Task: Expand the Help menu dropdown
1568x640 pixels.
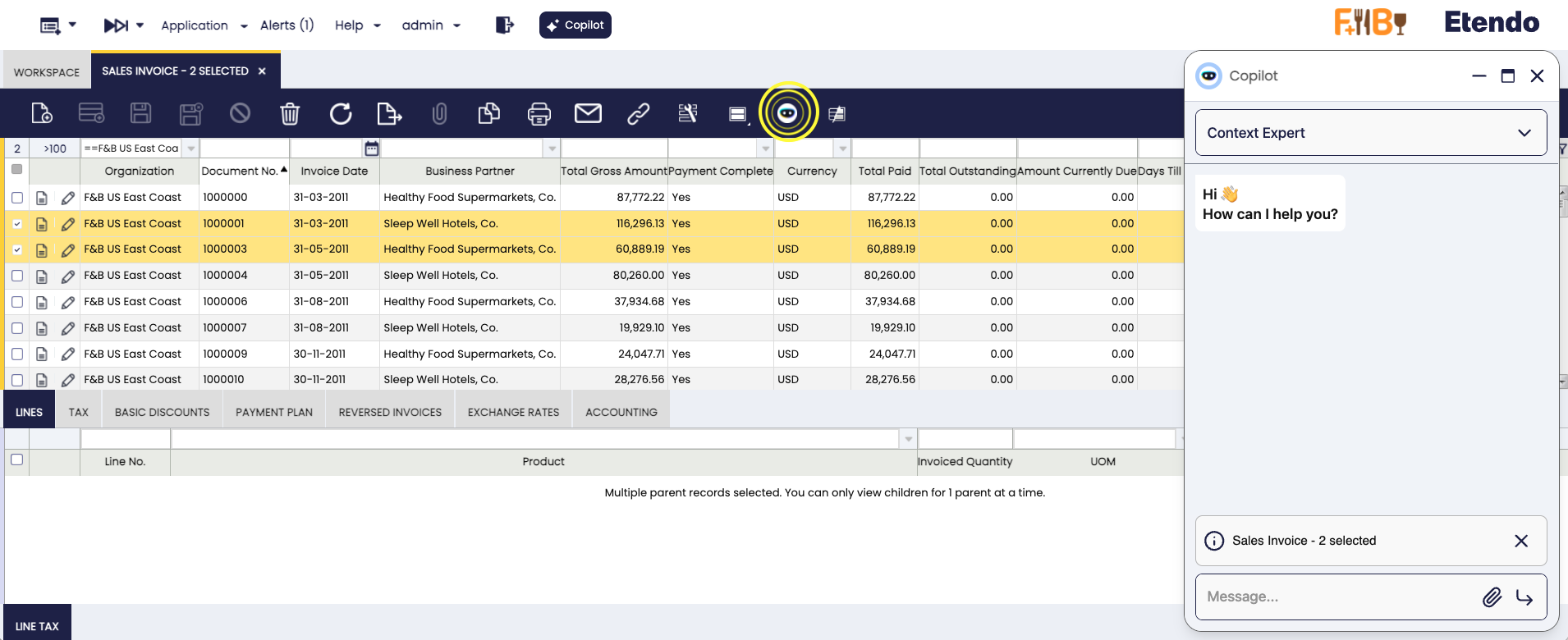Action: tap(358, 25)
